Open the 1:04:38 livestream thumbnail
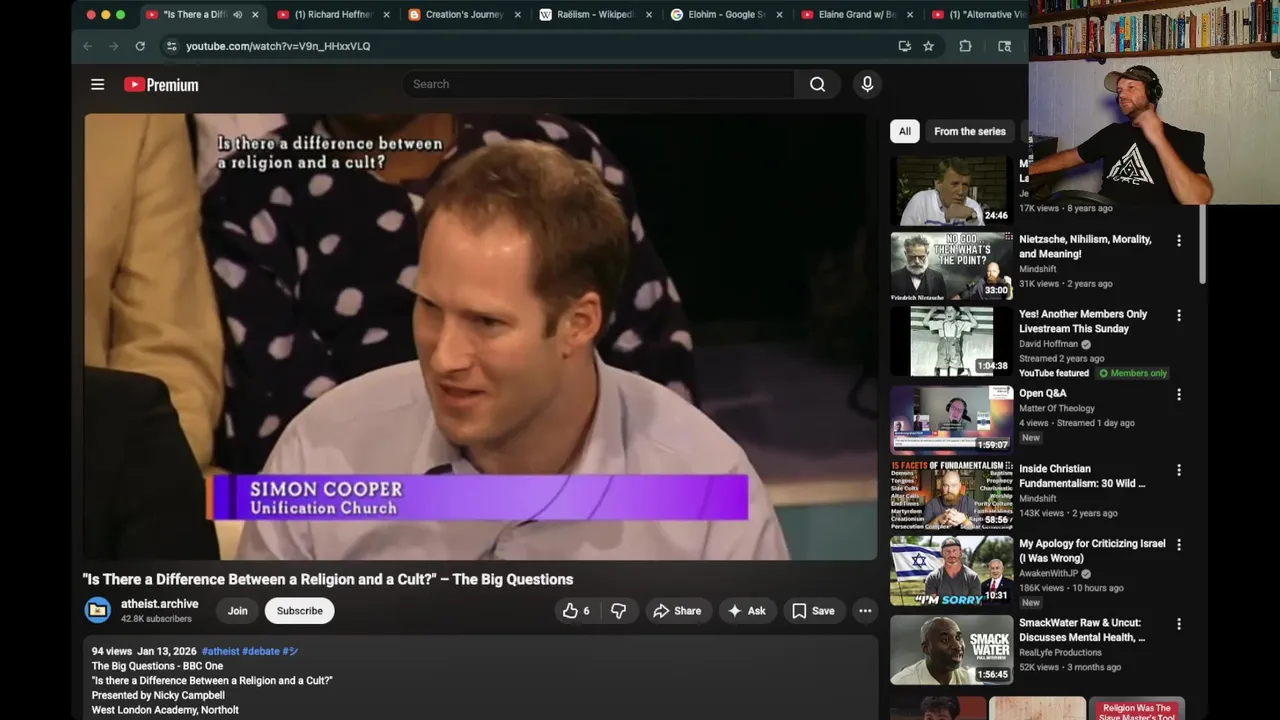 pyautogui.click(x=951, y=341)
